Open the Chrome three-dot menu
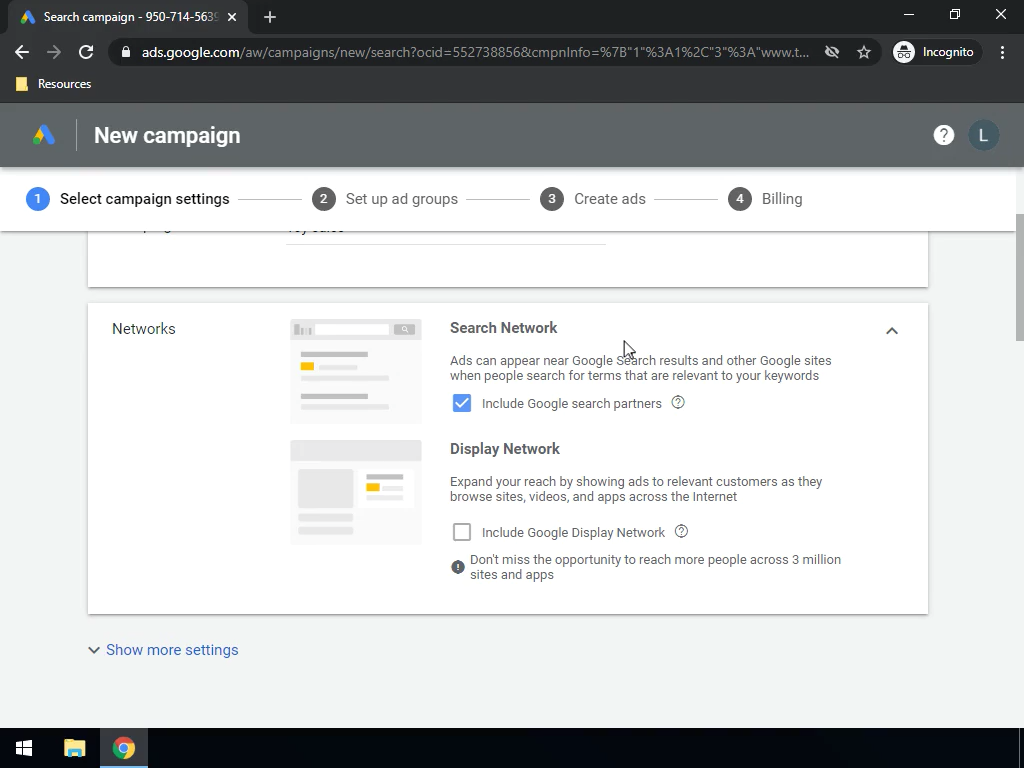 point(1002,52)
